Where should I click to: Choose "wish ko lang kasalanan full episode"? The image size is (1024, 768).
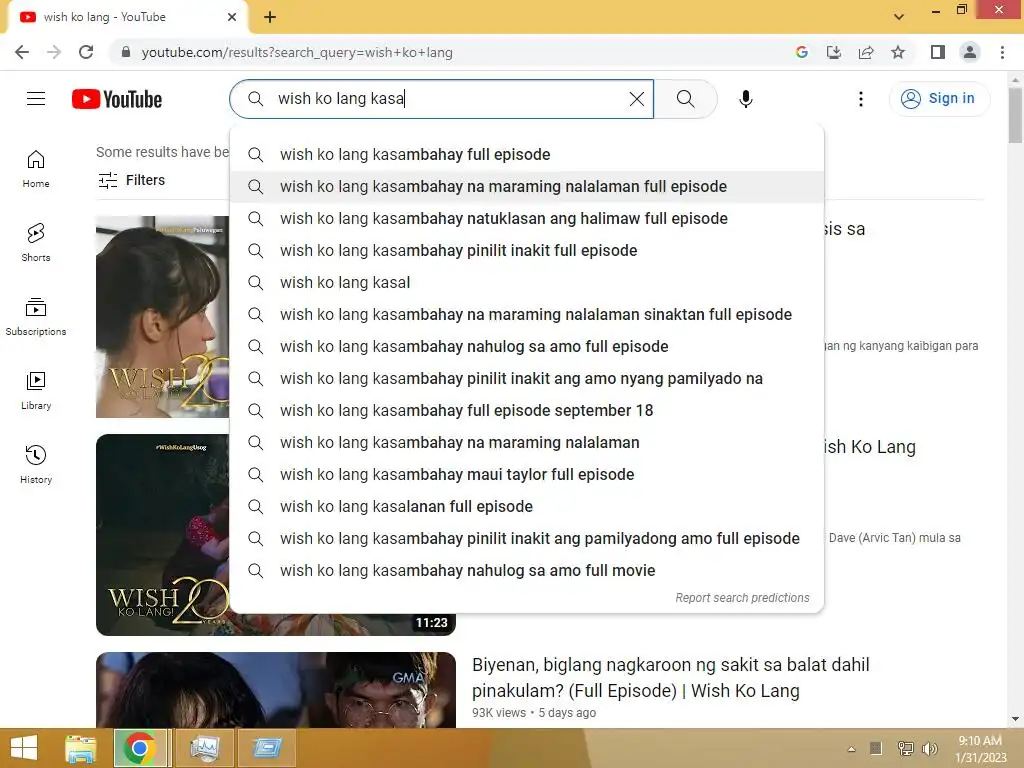pyautogui.click(x=527, y=507)
